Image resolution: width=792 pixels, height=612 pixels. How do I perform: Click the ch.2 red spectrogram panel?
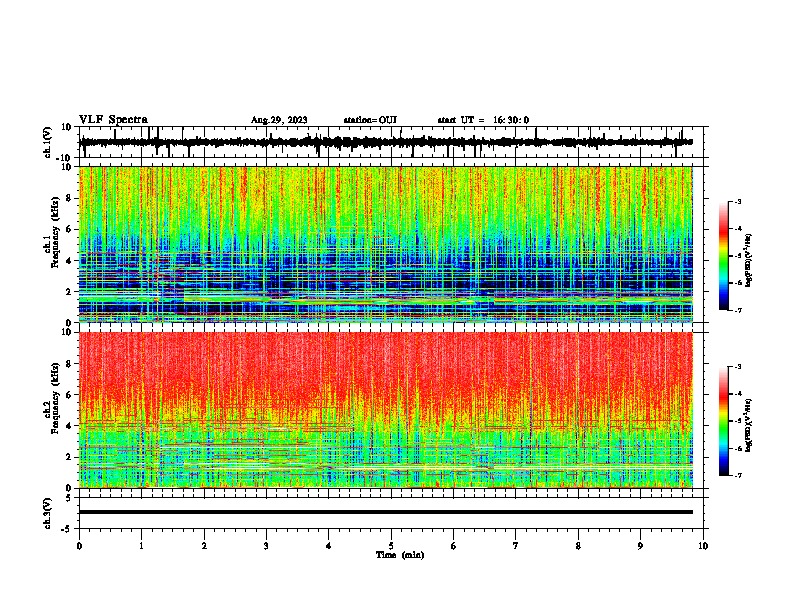point(386,410)
